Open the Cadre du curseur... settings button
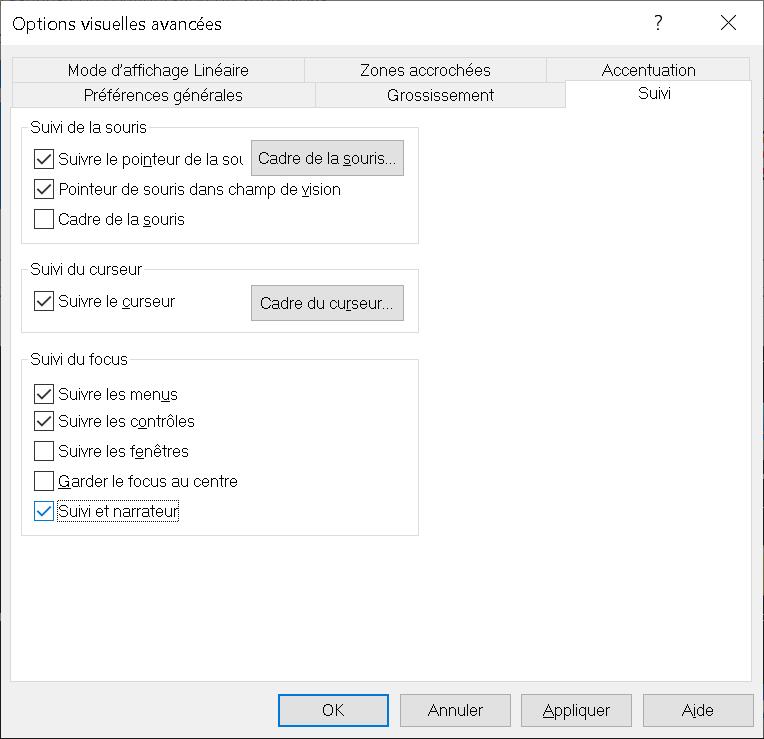Screen dimensions: 764x739 coord(327,303)
